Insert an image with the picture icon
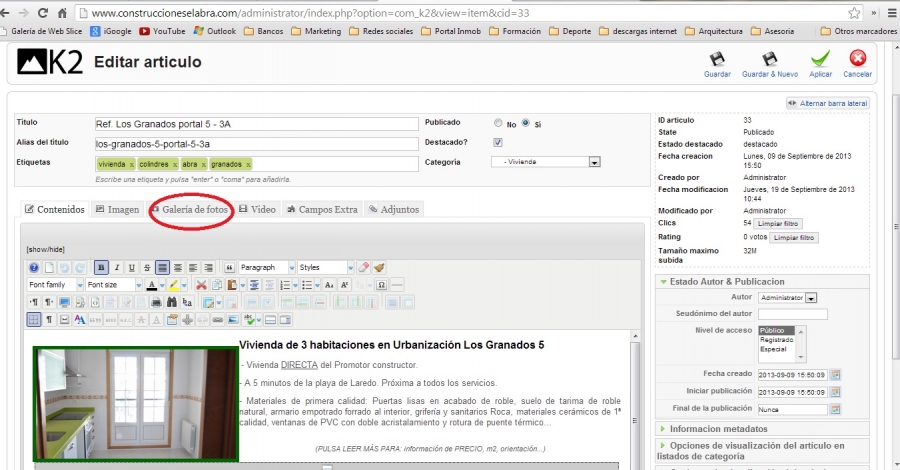 pos(232,320)
